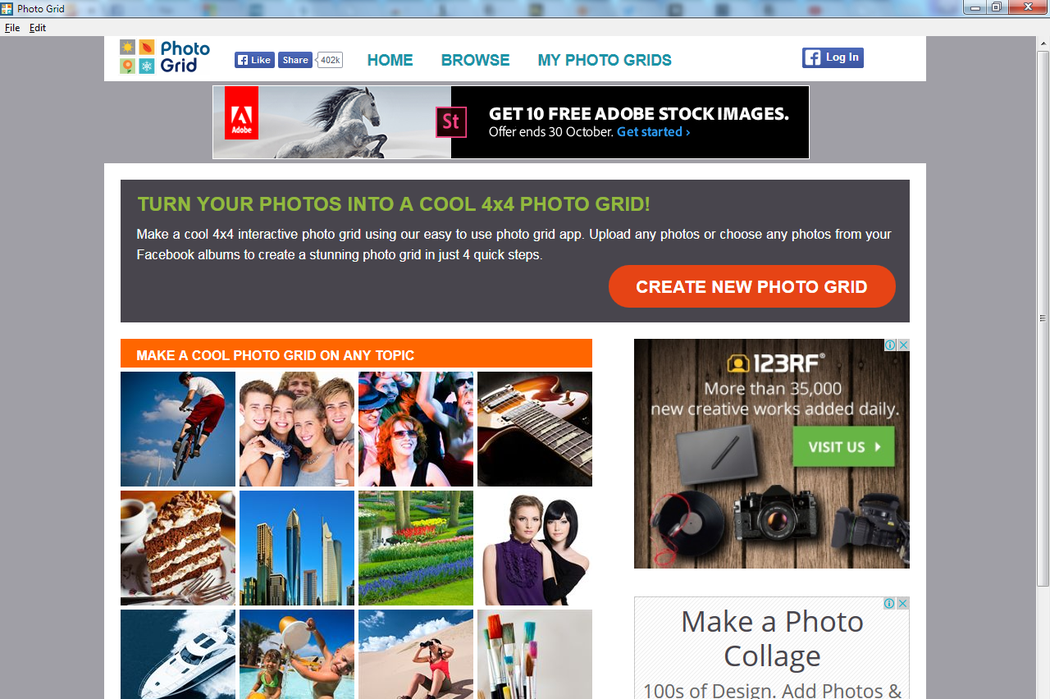
Task: Open the File menu
Action: [12, 28]
